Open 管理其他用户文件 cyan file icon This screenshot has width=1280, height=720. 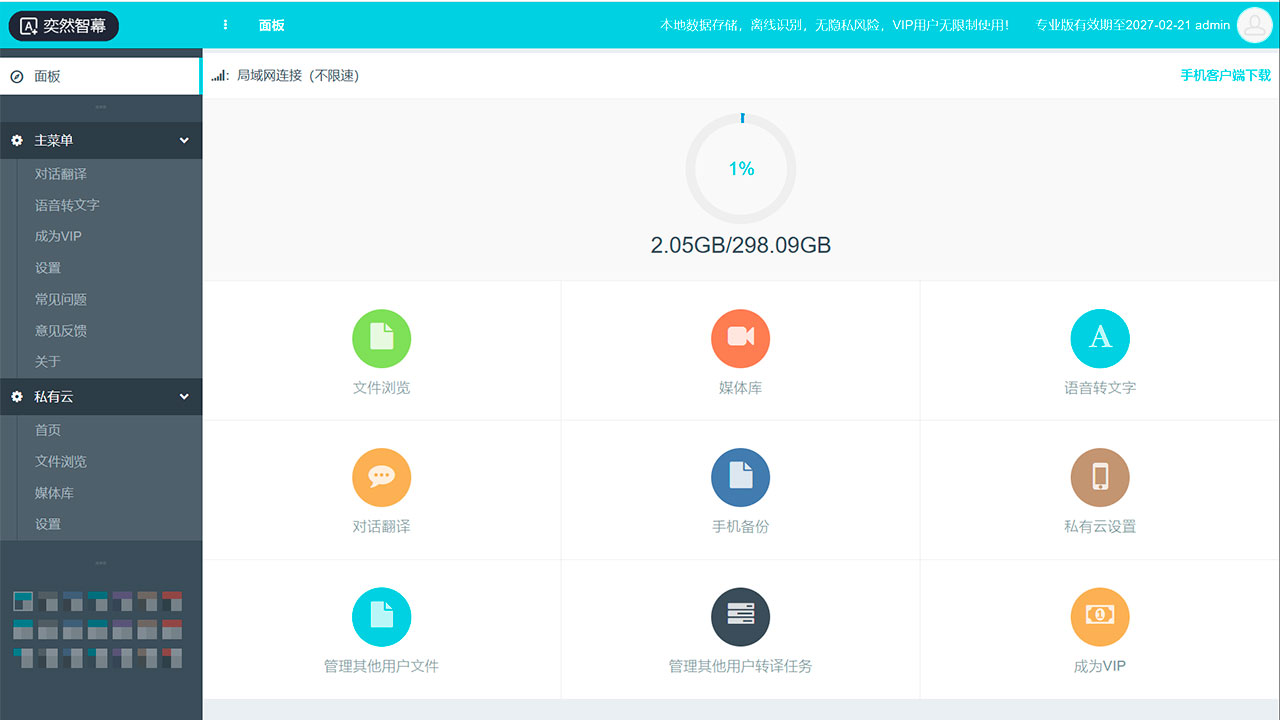coord(381,617)
